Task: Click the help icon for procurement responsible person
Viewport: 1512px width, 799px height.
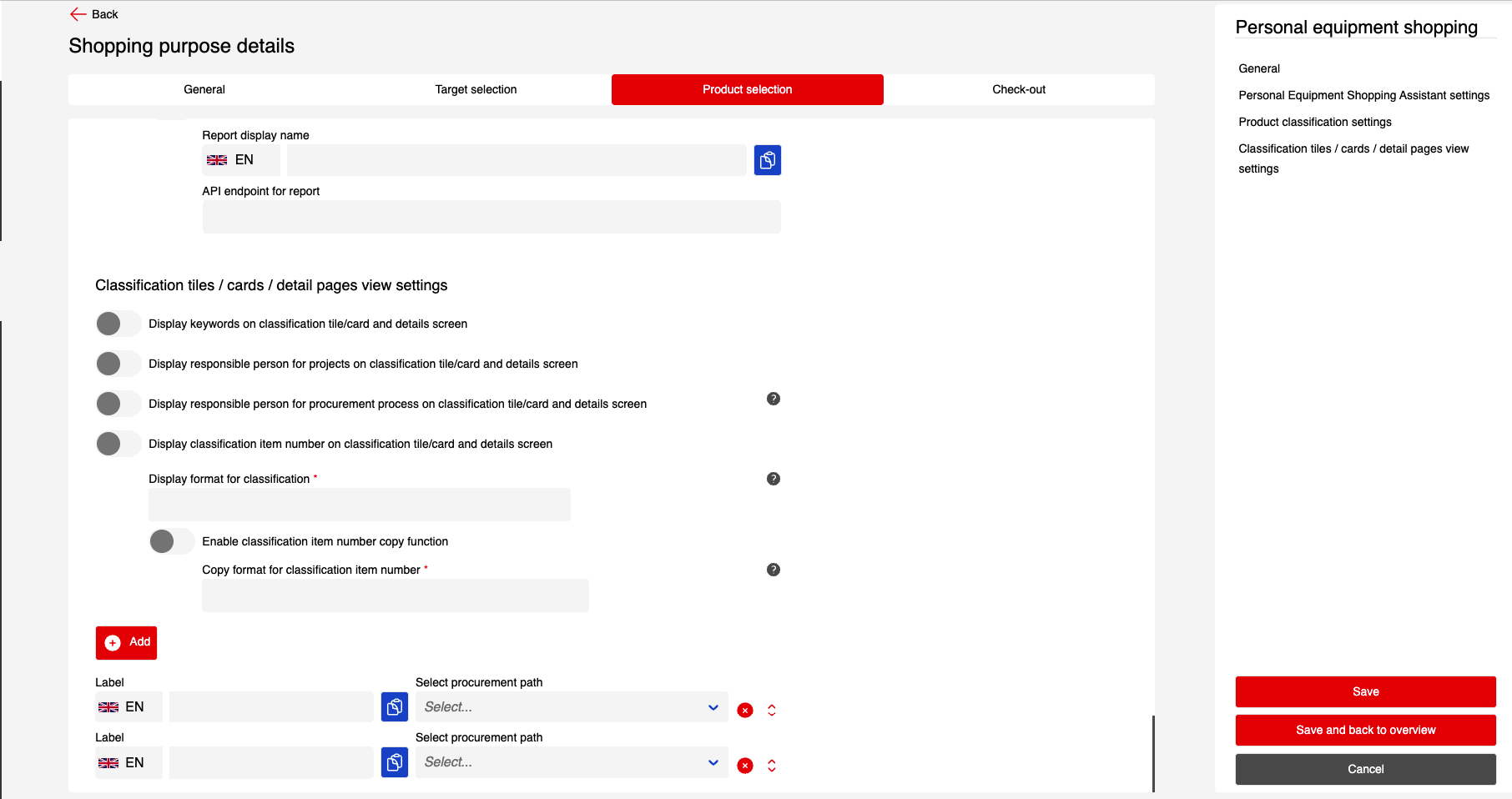Action: point(773,399)
